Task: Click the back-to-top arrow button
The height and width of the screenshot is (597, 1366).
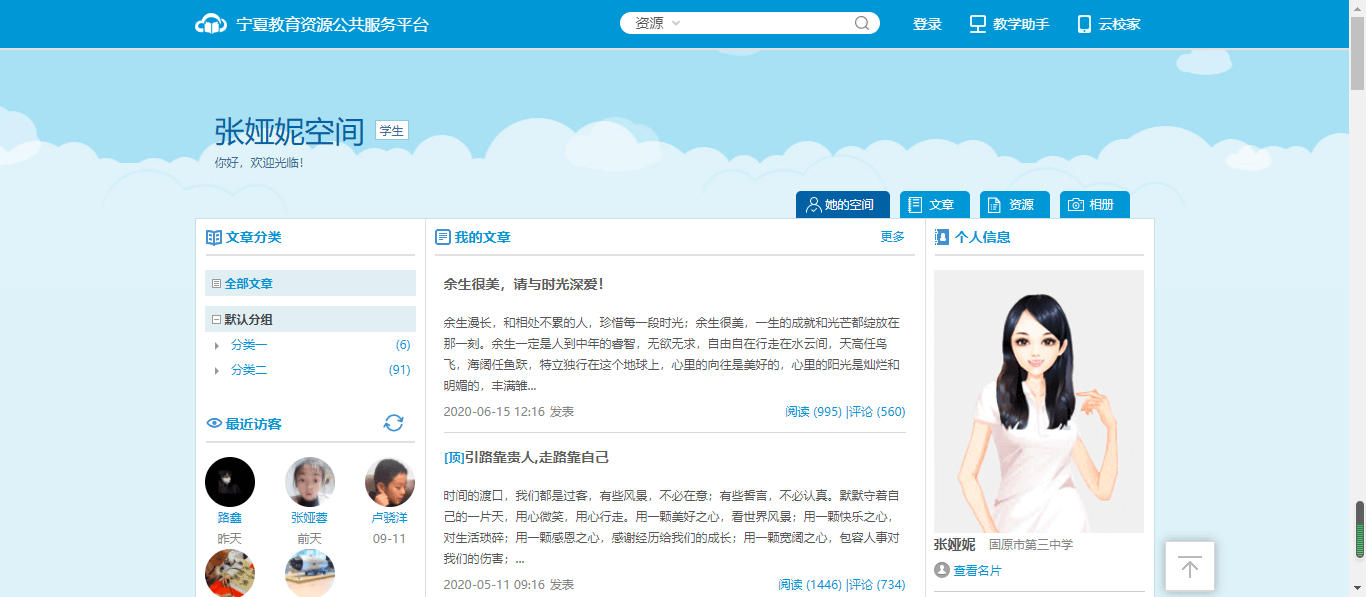Action: [x=1189, y=567]
